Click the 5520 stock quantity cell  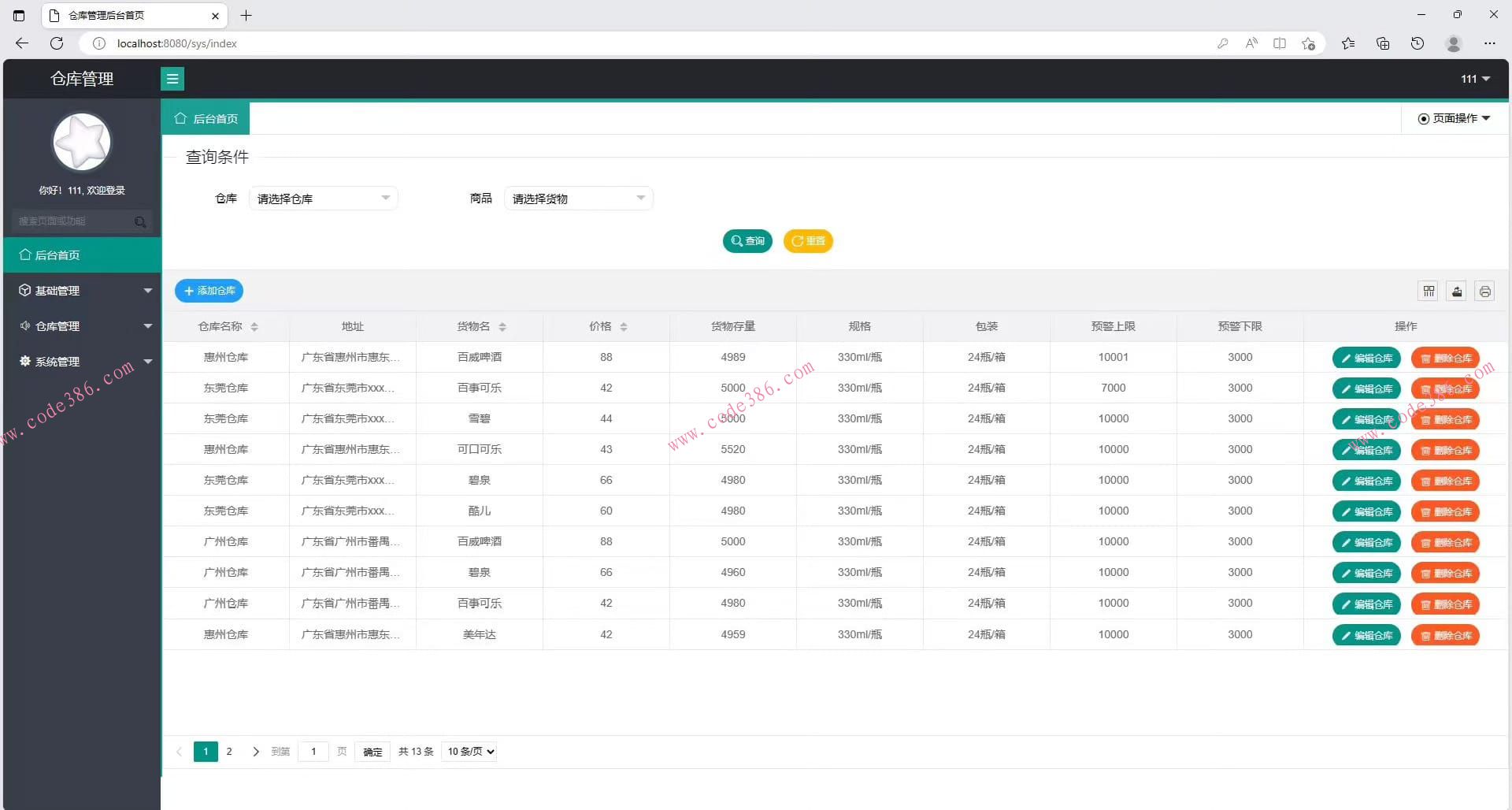pos(732,449)
